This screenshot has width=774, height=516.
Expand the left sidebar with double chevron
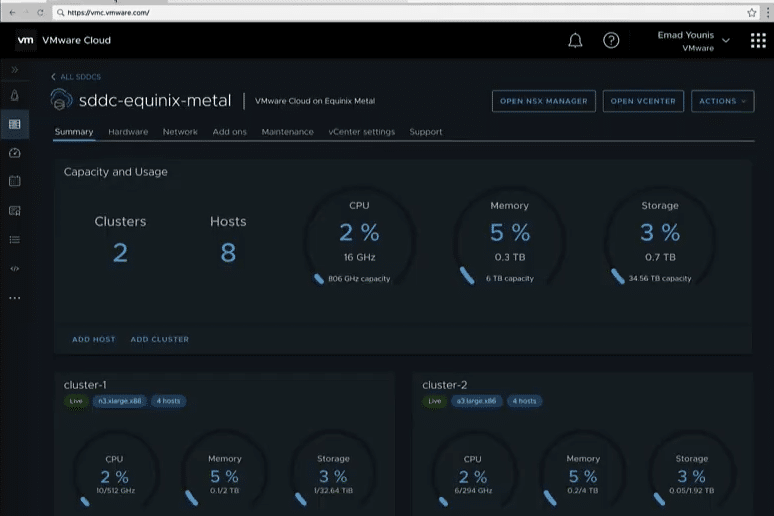[x=15, y=70]
